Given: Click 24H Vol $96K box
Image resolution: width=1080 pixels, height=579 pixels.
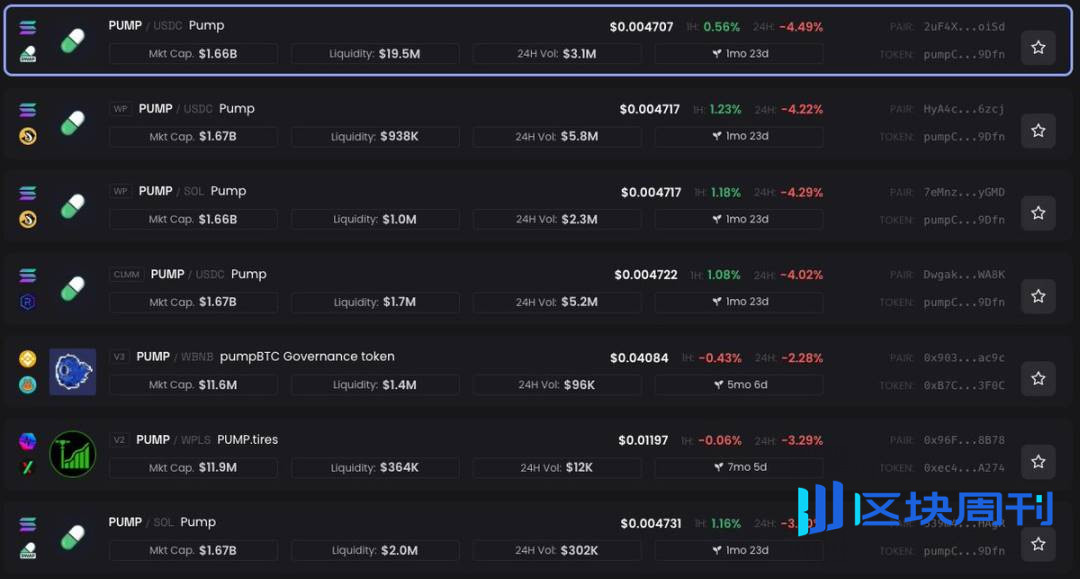Looking at the screenshot, I should pos(557,385).
